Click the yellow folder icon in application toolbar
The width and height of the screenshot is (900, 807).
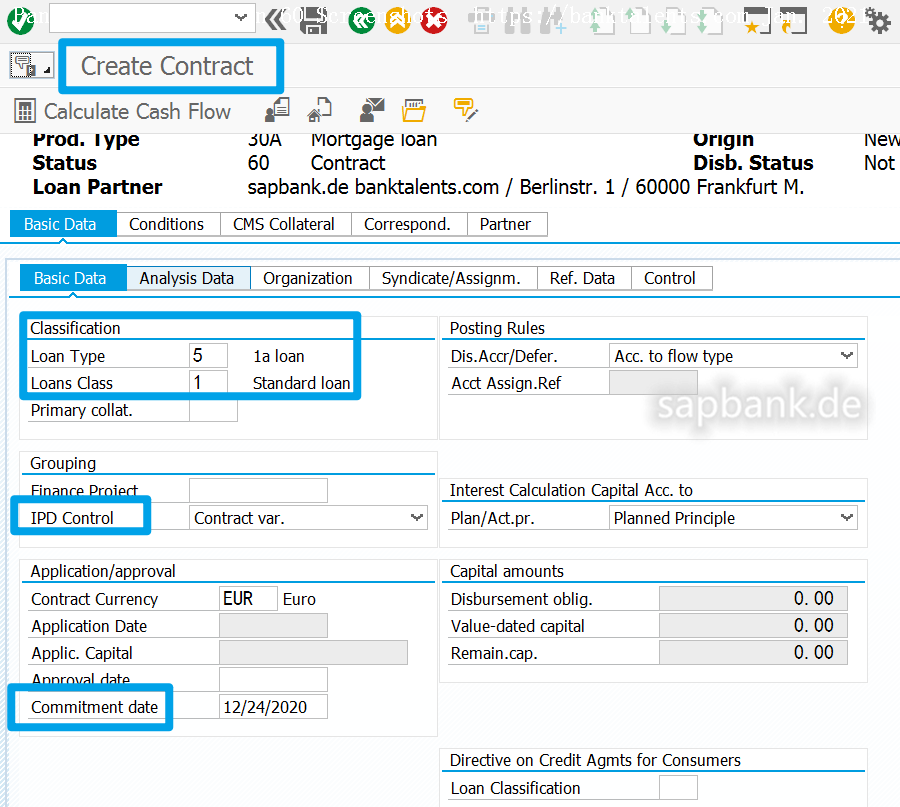tap(414, 110)
